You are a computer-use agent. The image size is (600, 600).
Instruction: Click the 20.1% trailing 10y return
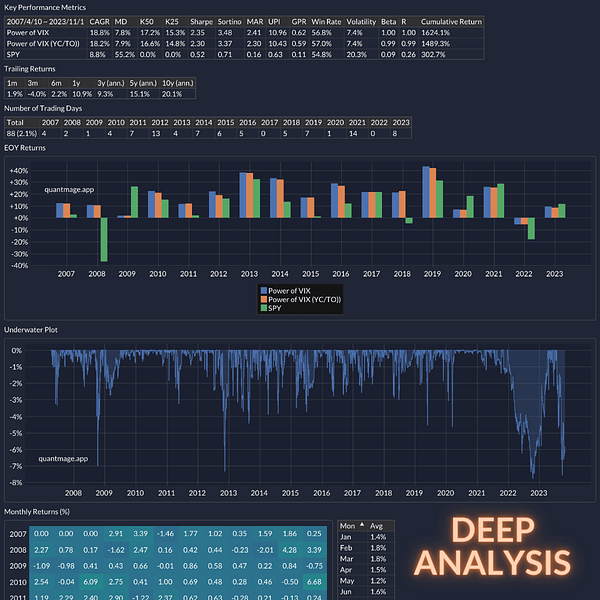171,94
